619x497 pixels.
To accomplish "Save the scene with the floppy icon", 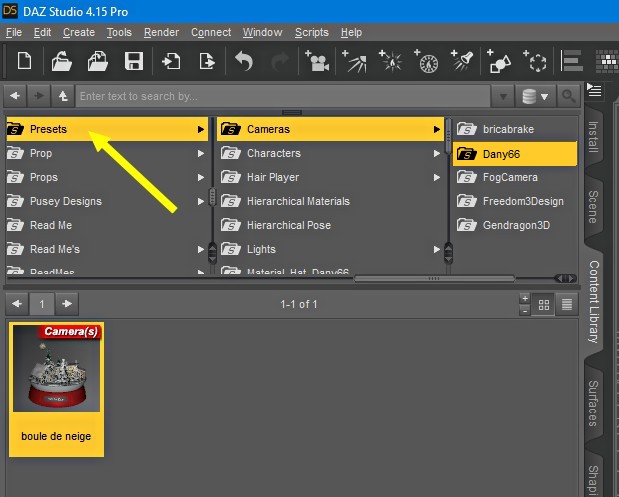I will pyautogui.click(x=133, y=61).
